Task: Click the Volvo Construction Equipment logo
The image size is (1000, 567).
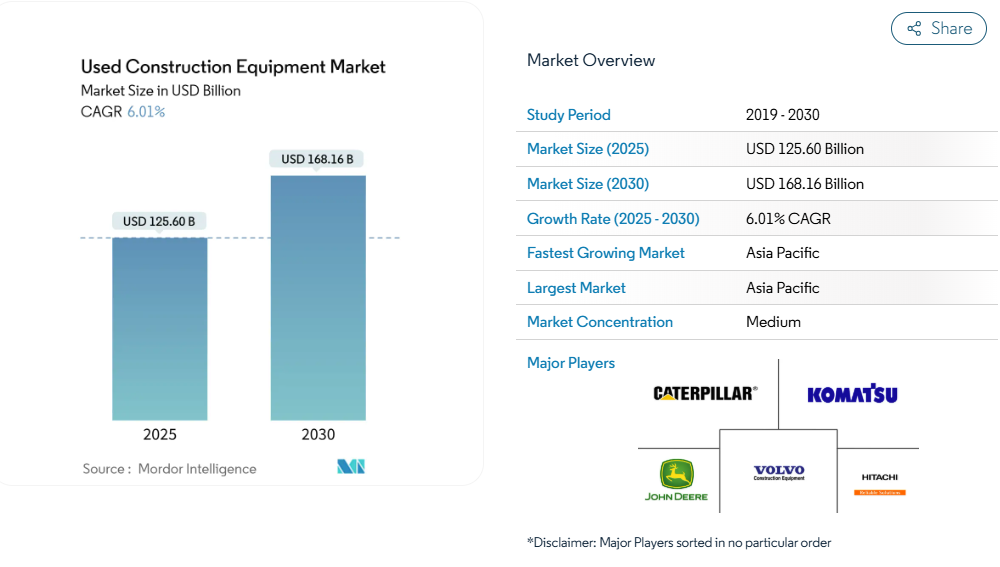Action: (779, 473)
